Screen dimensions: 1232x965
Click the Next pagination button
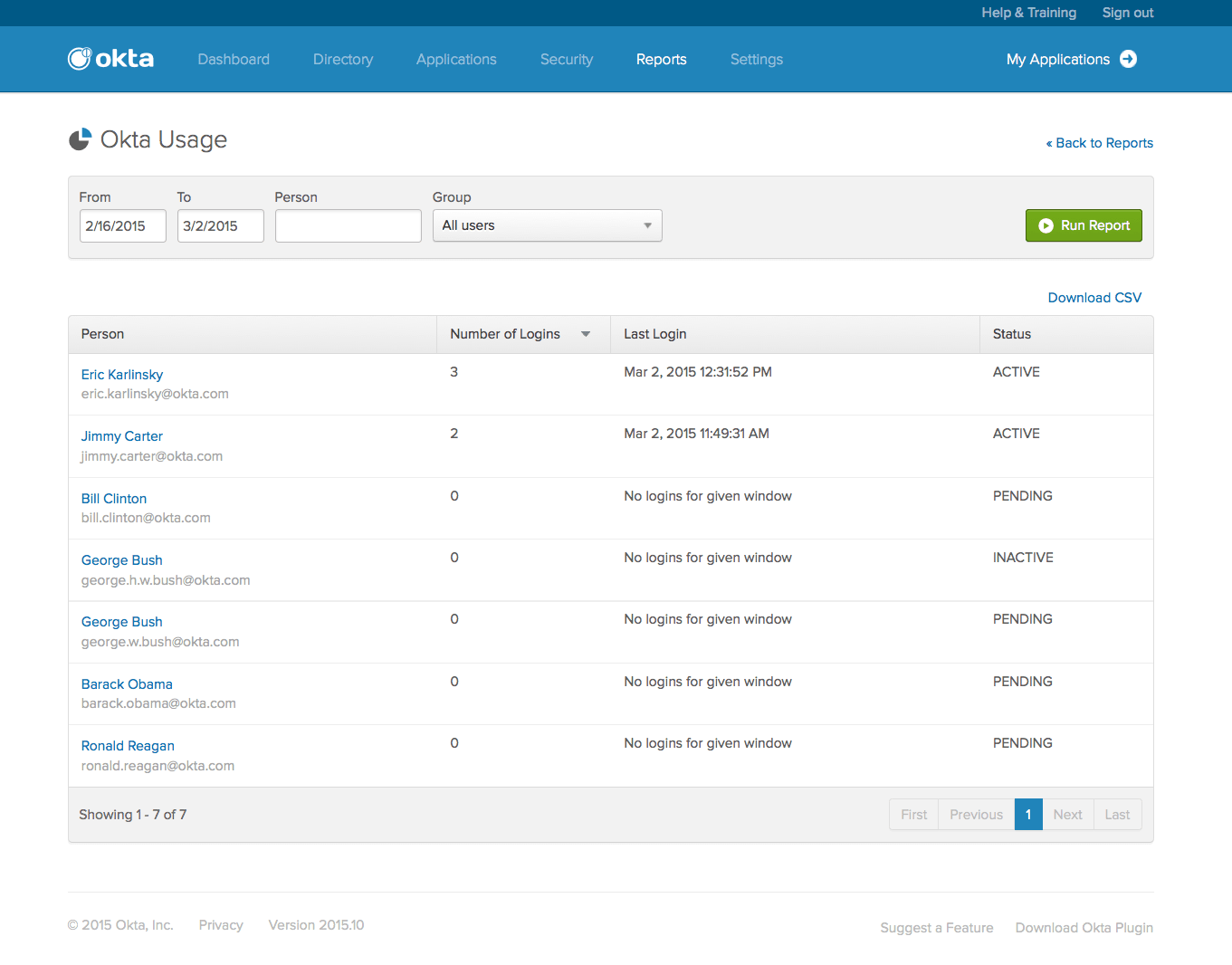(1067, 815)
